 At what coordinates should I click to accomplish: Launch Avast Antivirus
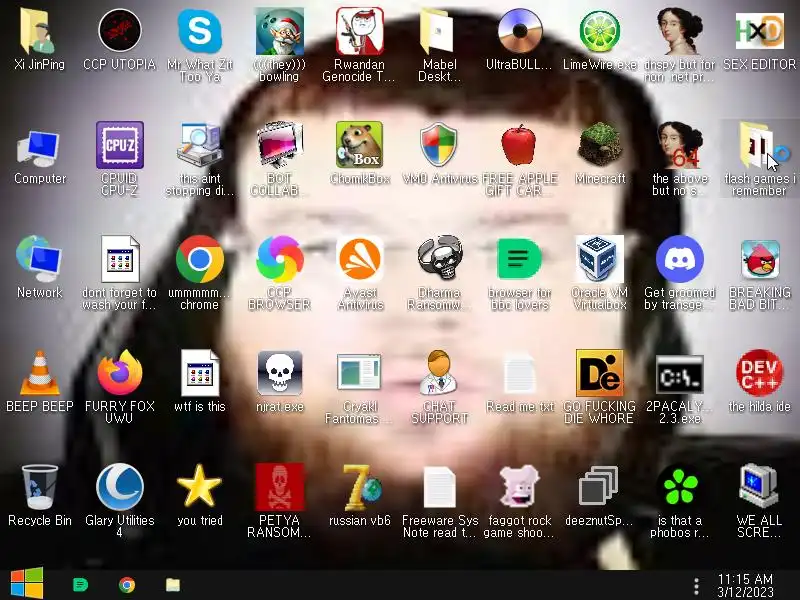(360, 259)
